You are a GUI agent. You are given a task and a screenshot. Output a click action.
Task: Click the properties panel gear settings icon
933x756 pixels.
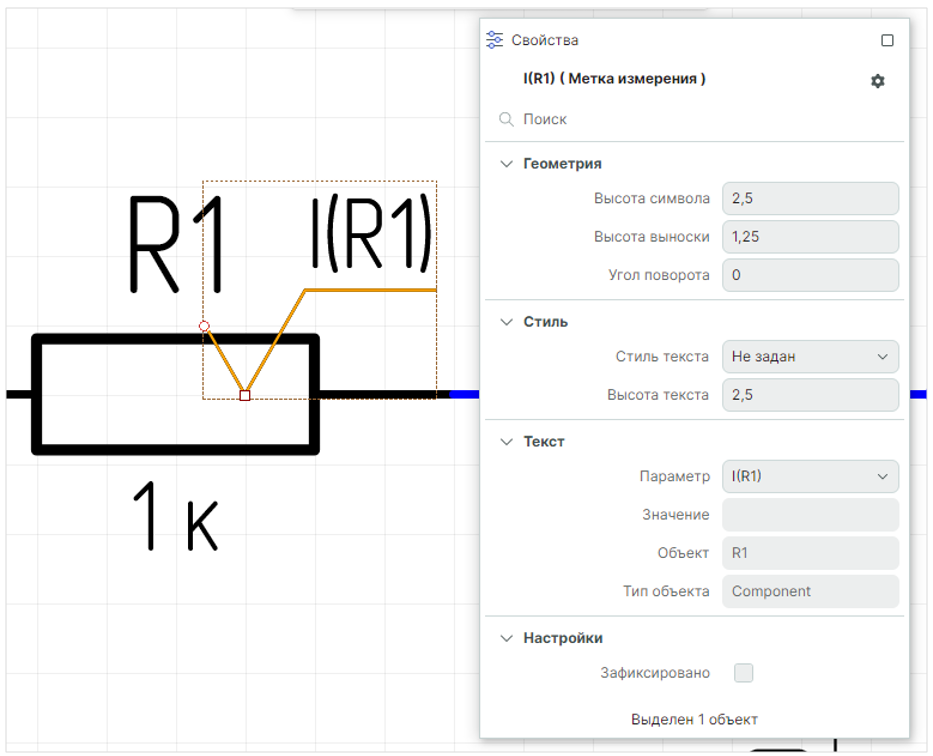point(877,81)
